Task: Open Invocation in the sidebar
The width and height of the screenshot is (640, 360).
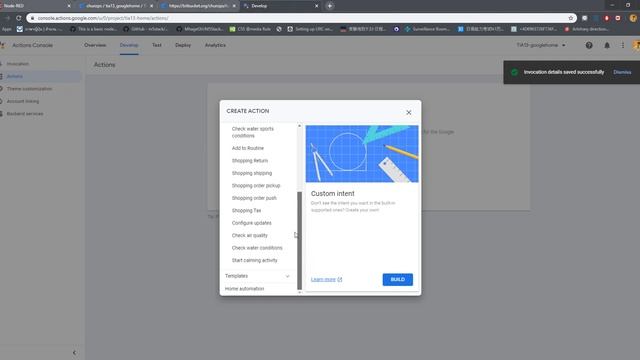Action: coord(18,64)
